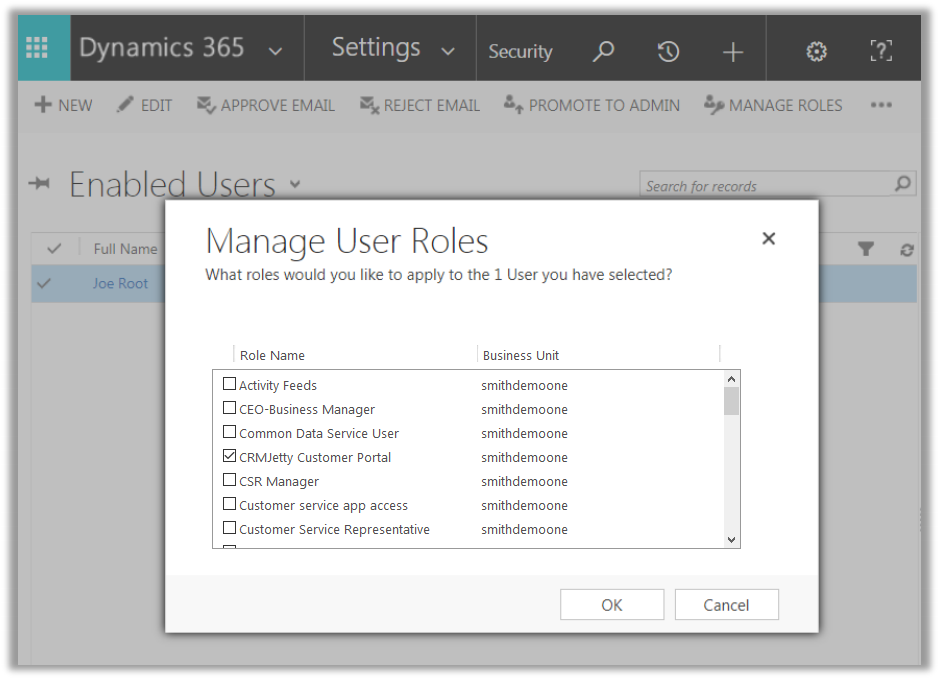Click the APPROVE EMAIL command
Screen dimensions: 940x678
point(266,105)
